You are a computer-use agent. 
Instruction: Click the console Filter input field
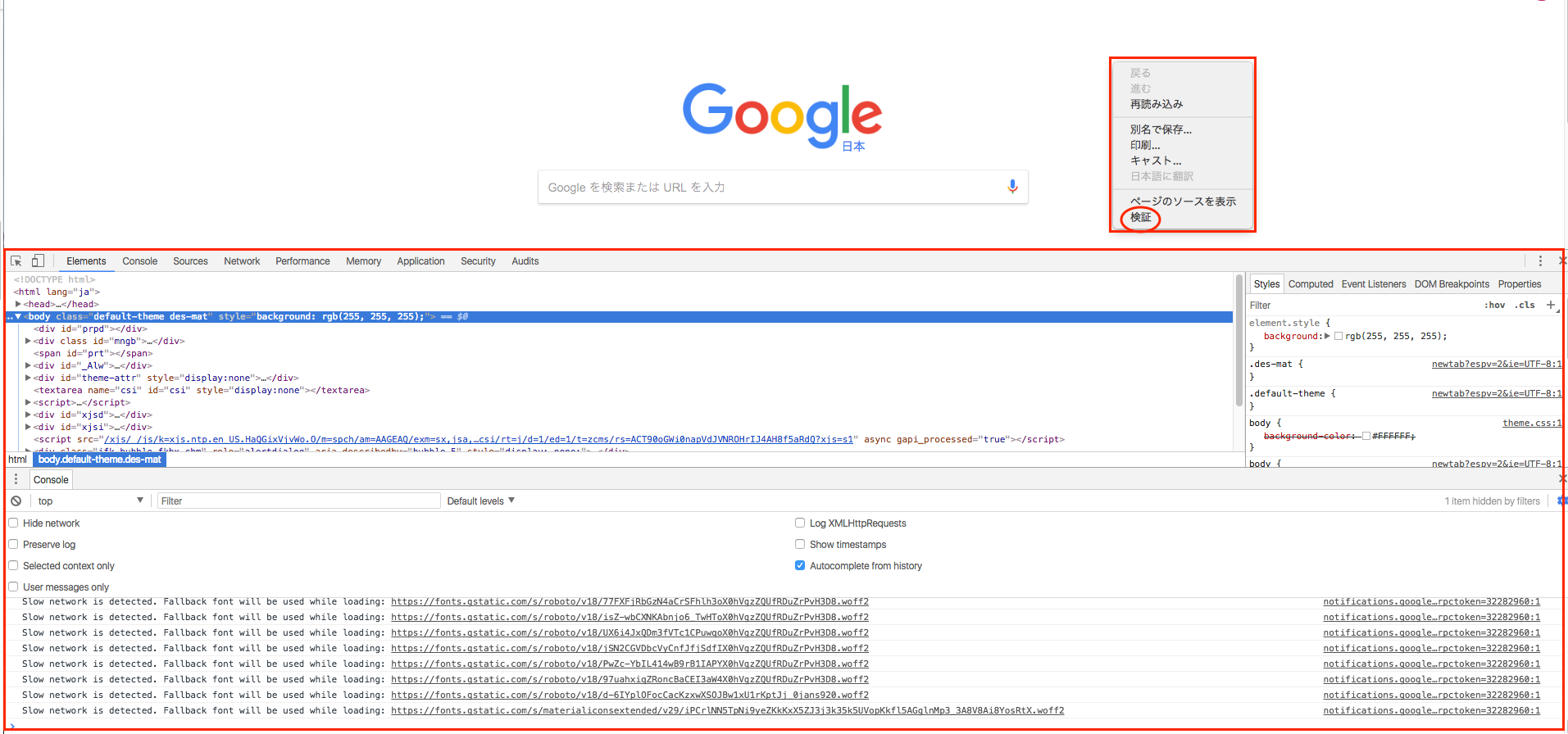point(298,501)
